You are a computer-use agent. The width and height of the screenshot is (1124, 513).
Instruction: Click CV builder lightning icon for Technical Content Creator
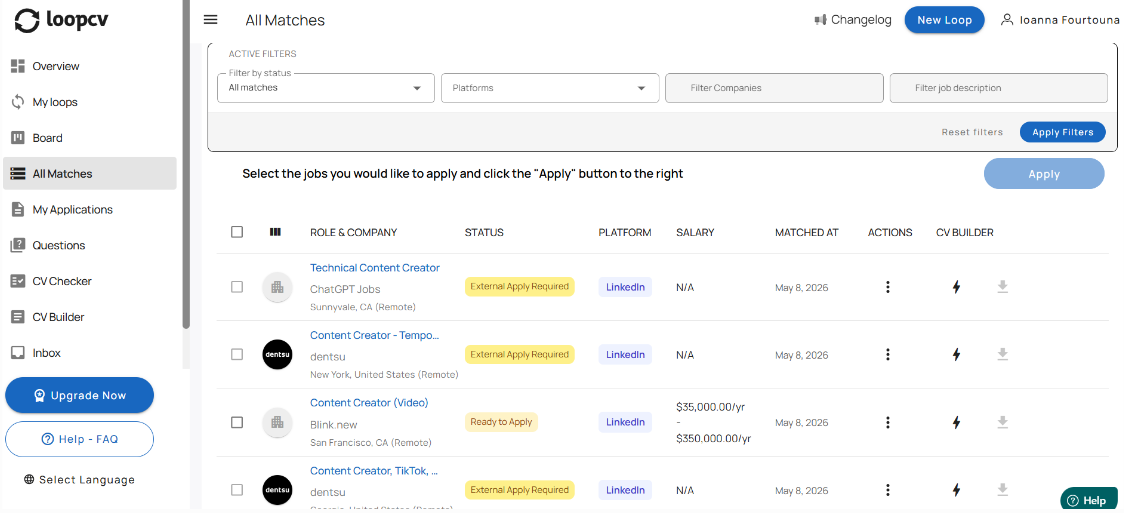(956, 287)
